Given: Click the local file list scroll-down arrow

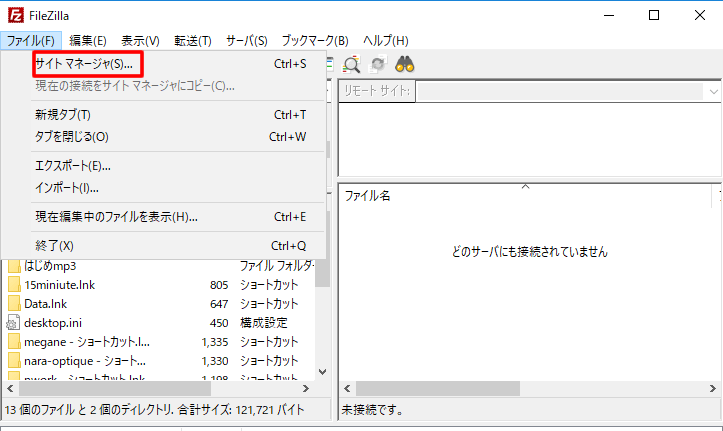Looking at the screenshot, I should (x=322, y=372).
